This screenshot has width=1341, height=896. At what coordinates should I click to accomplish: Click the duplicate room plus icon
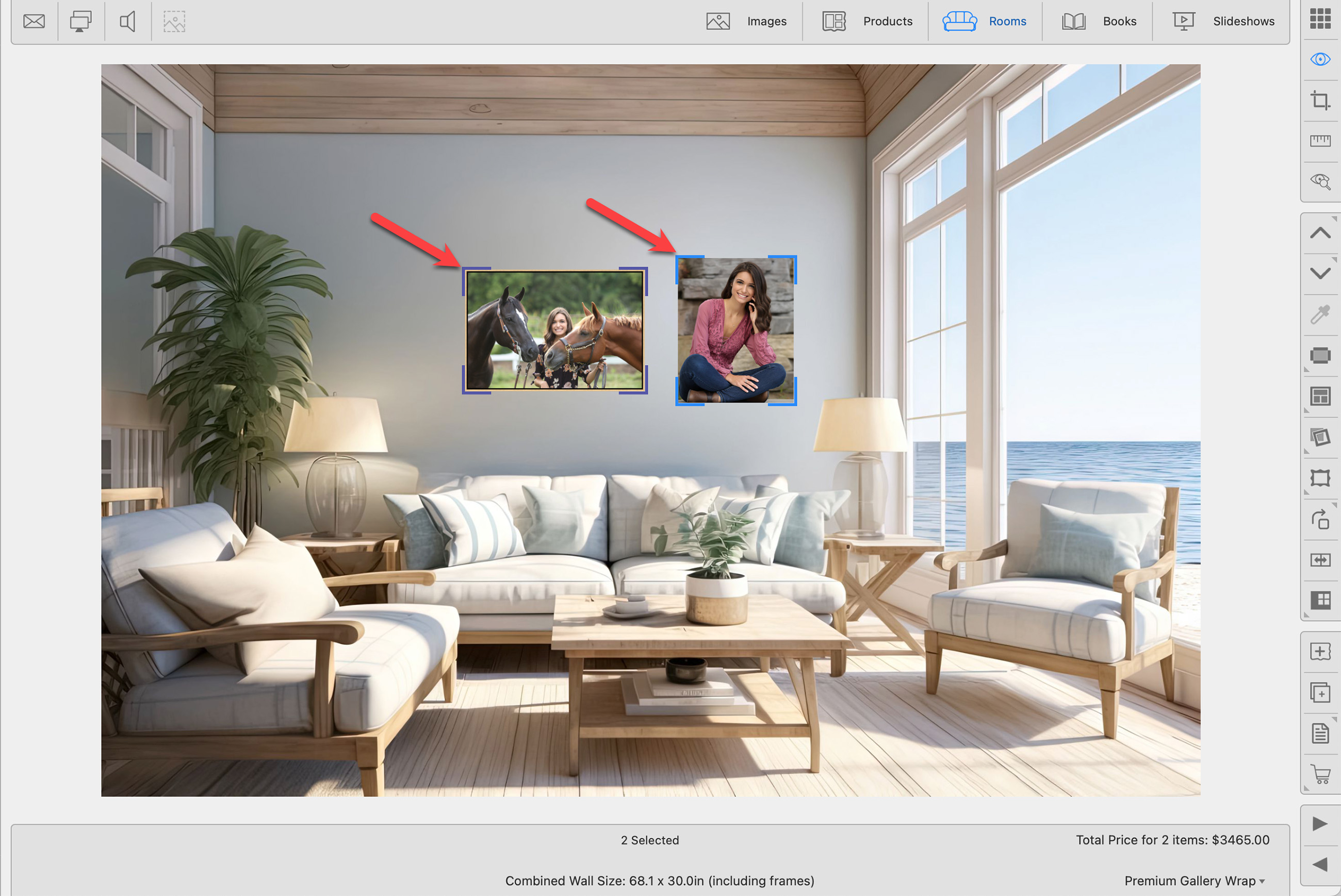click(1320, 692)
